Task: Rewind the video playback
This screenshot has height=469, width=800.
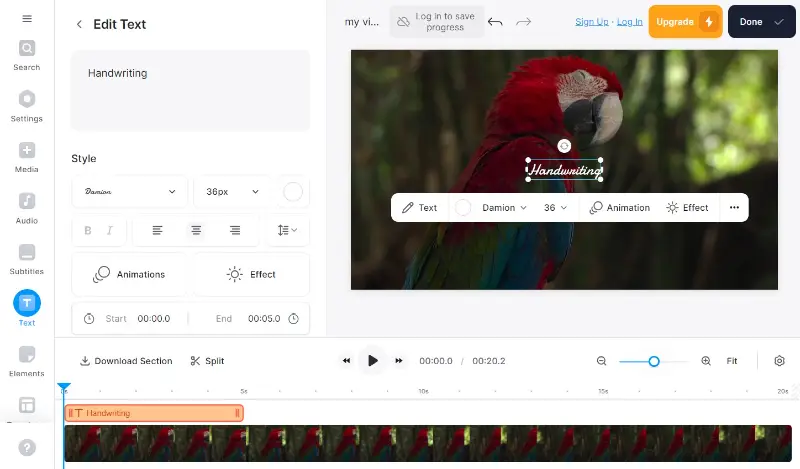Action: pos(346,361)
